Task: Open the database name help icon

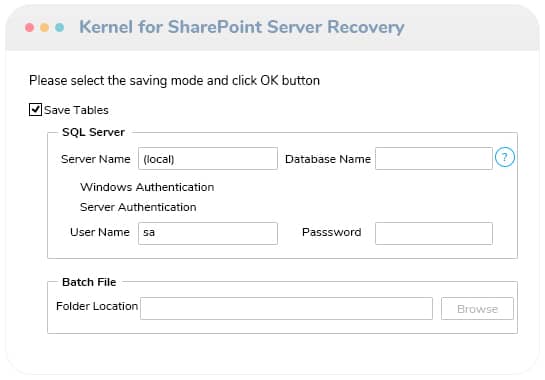Action: 505,157
